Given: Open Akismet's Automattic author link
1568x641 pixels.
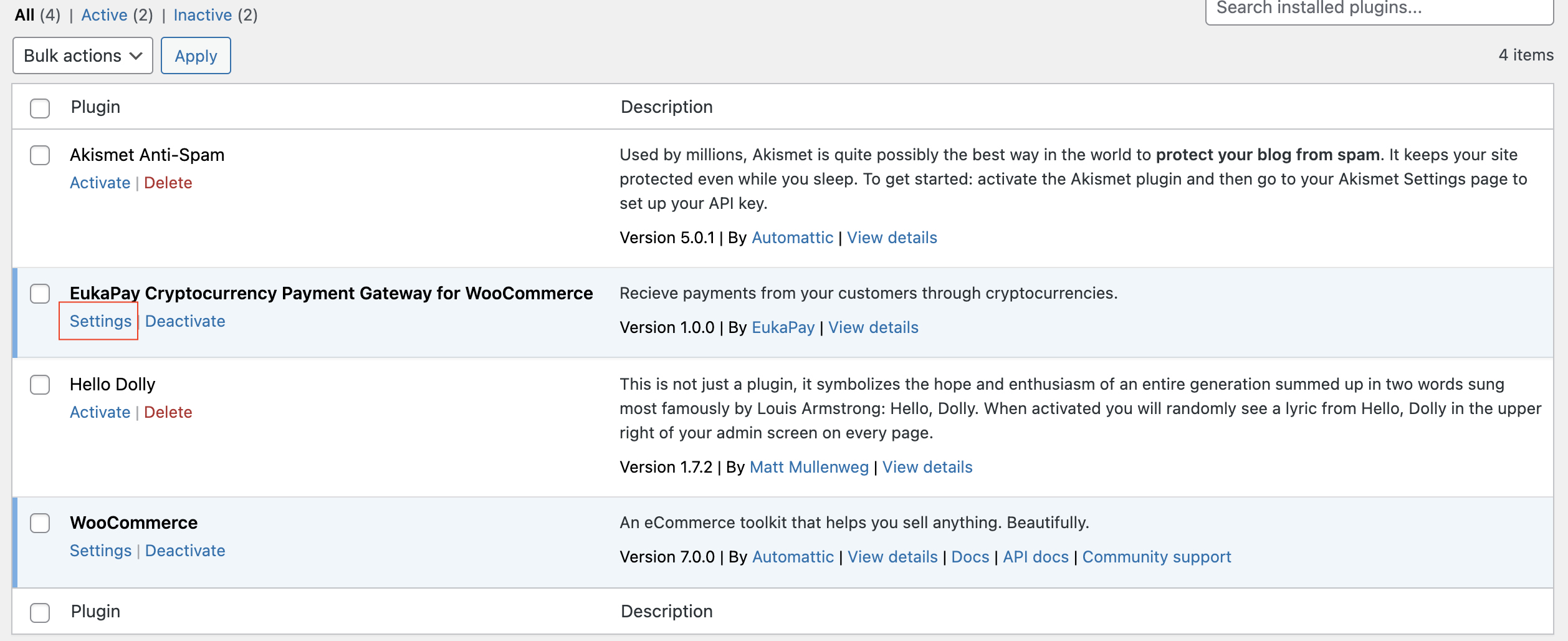Looking at the screenshot, I should pyautogui.click(x=792, y=238).
